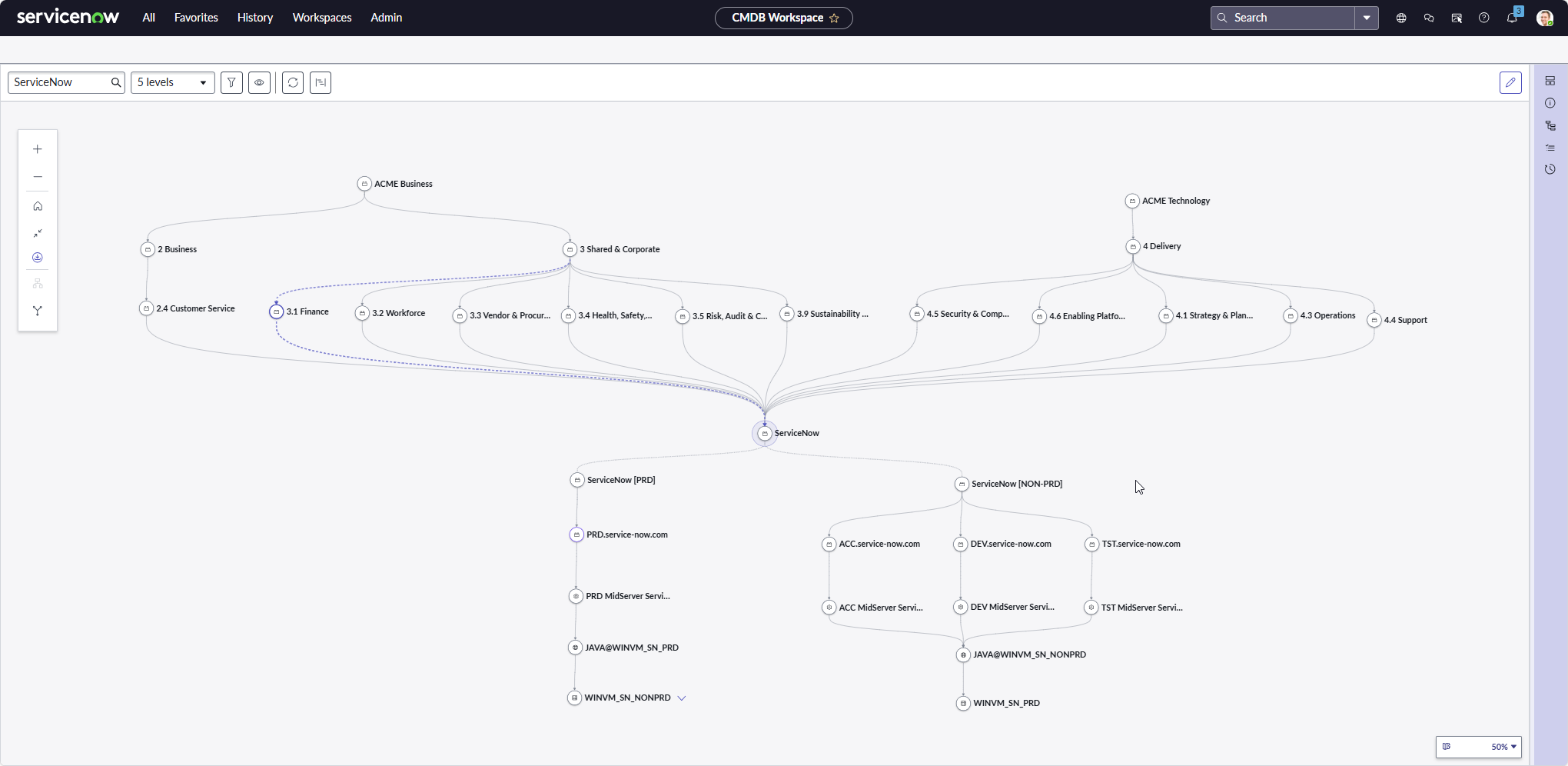
Task: Click the CI search magnifier icon
Action: [116, 82]
